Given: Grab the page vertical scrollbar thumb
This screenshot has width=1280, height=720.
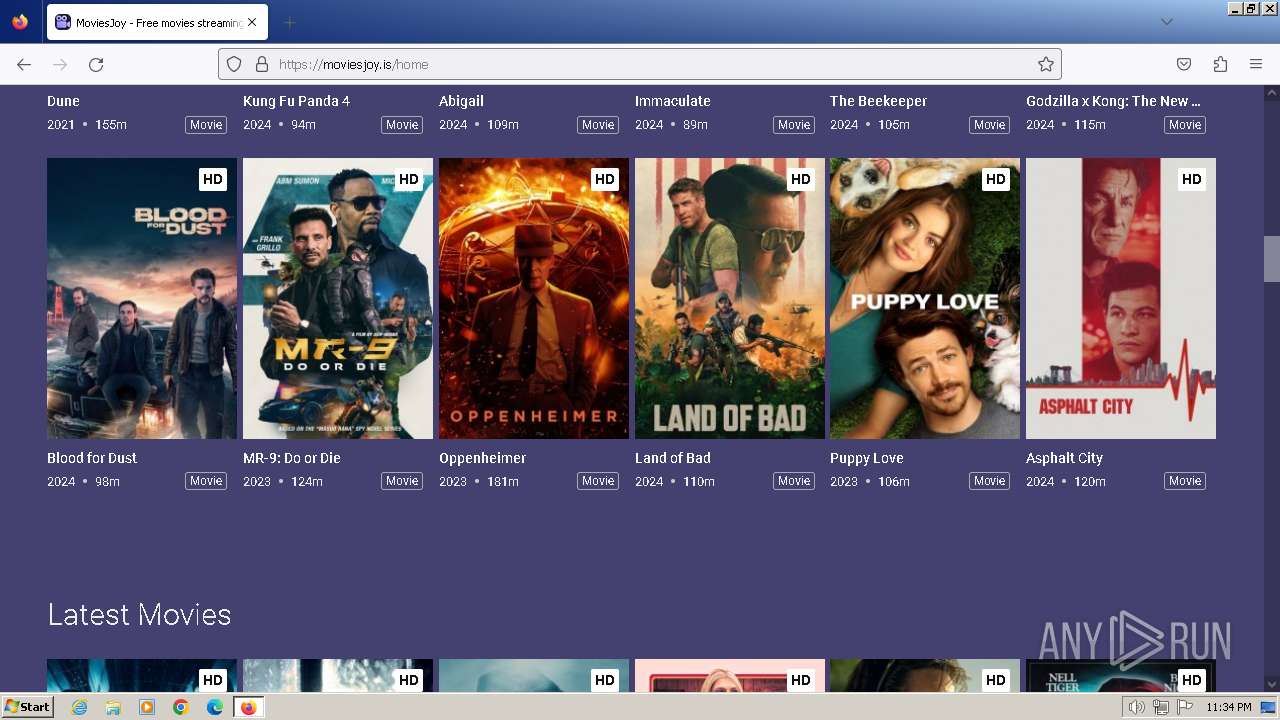Looking at the screenshot, I should pyautogui.click(x=1272, y=259).
